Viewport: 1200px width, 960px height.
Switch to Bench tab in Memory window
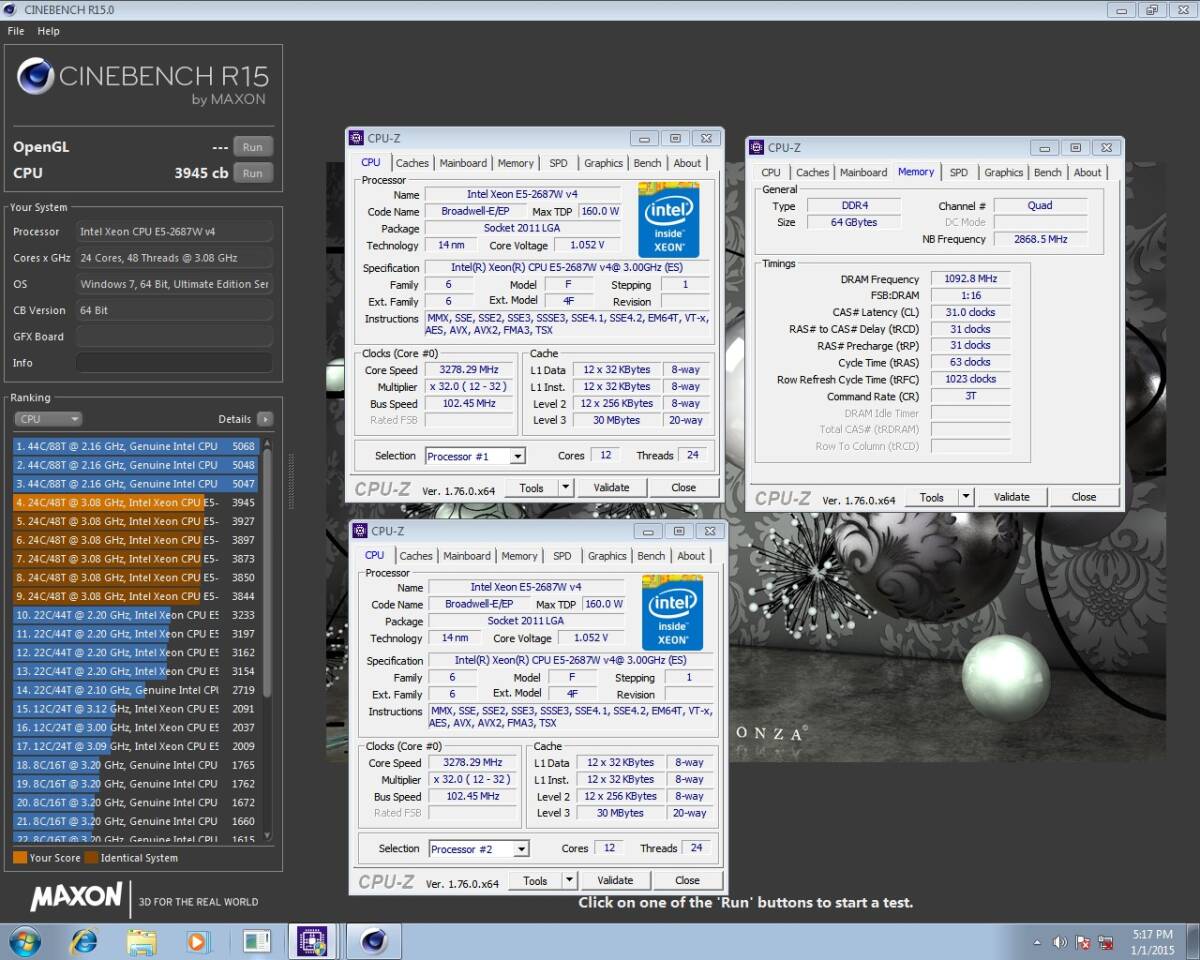pos(1048,172)
